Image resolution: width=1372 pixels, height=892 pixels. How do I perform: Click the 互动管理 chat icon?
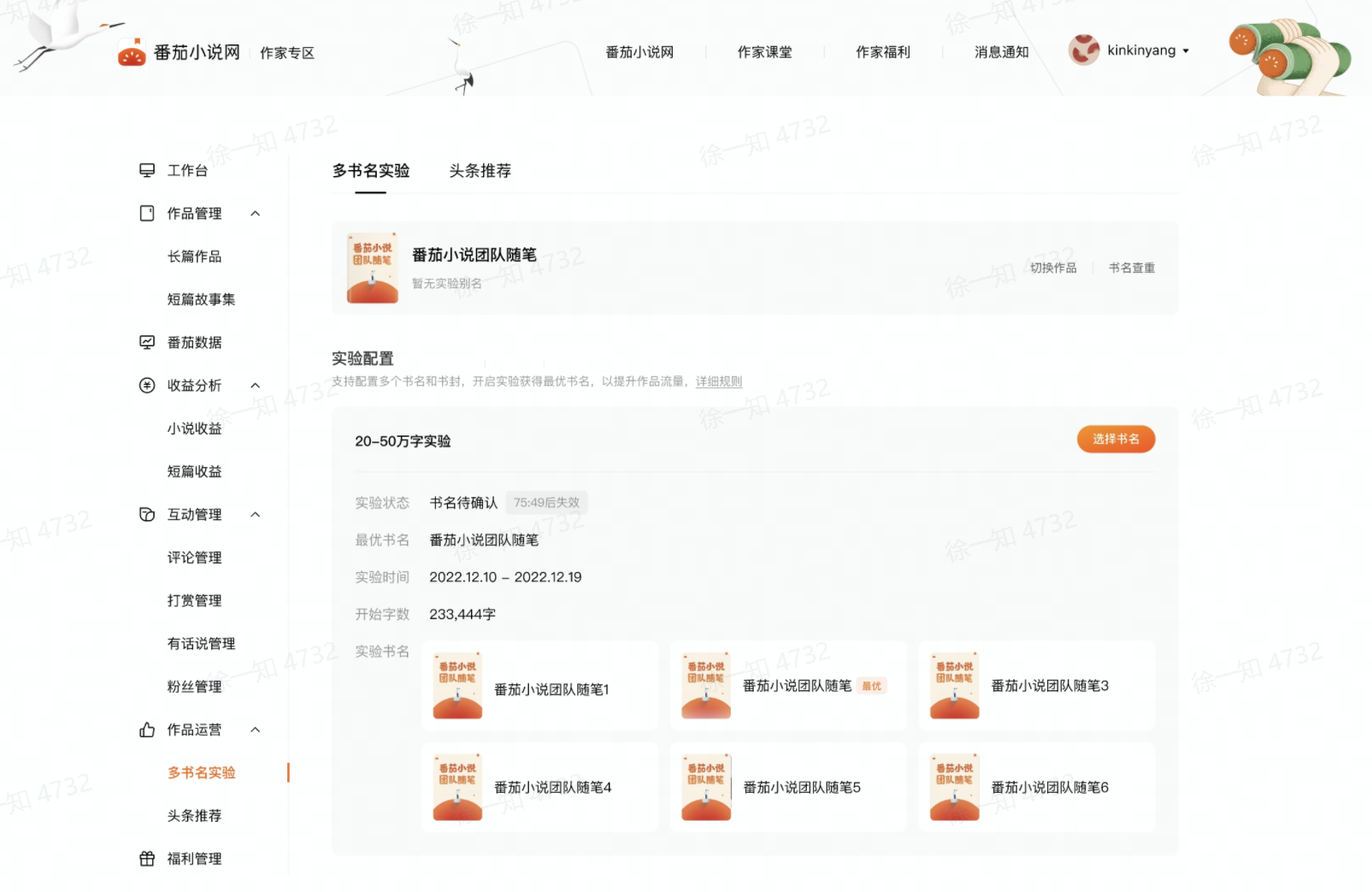pos(147,514)
